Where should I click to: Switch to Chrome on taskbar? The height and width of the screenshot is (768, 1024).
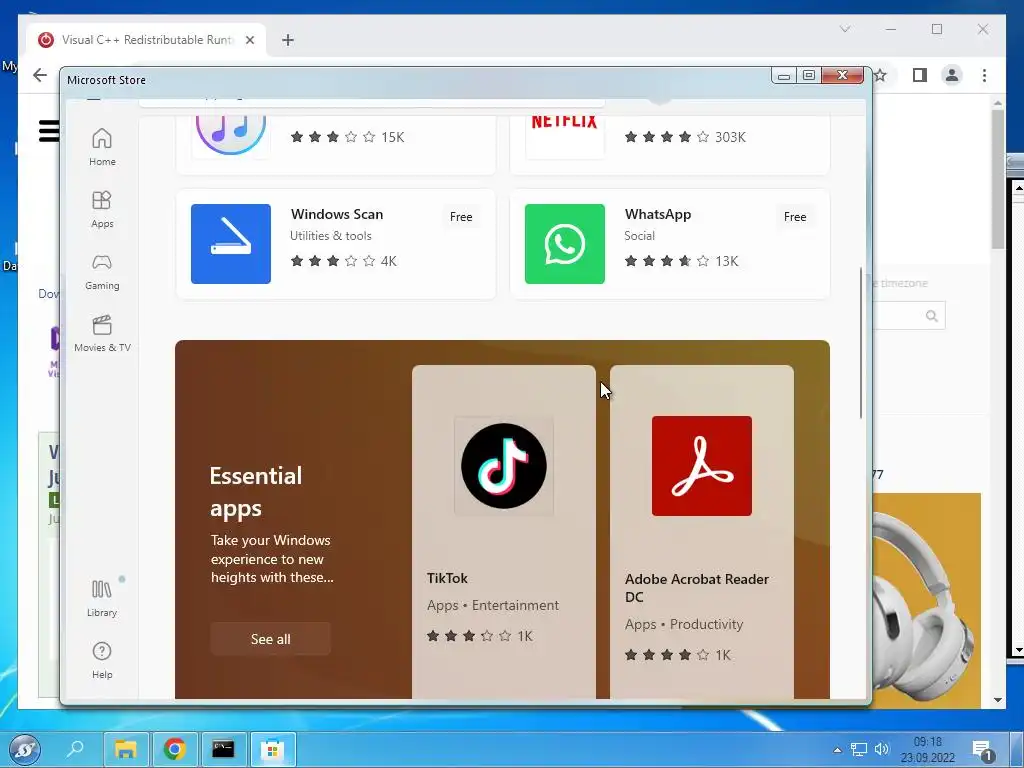click(x=174, y=749)
